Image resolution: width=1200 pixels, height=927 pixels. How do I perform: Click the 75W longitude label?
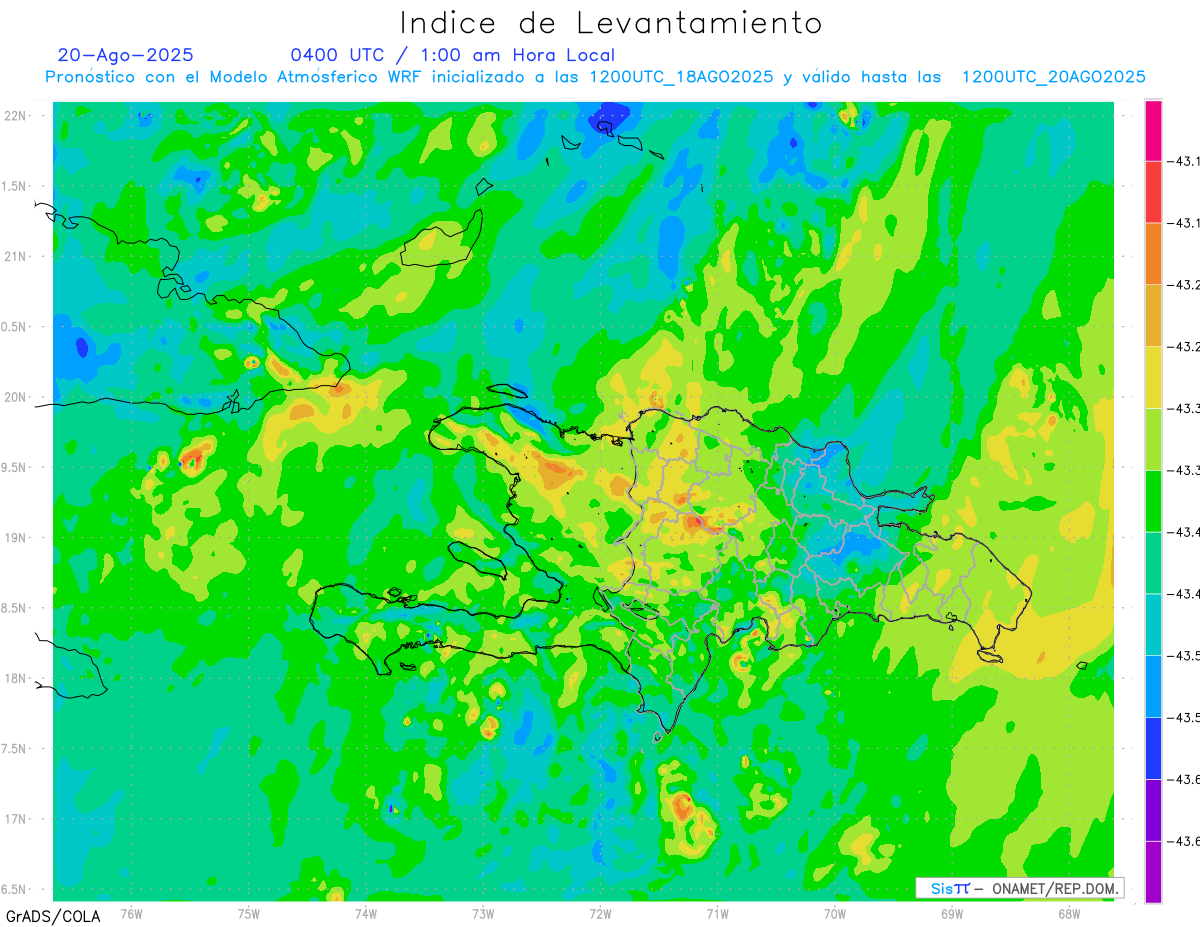(x=249, y=914)
